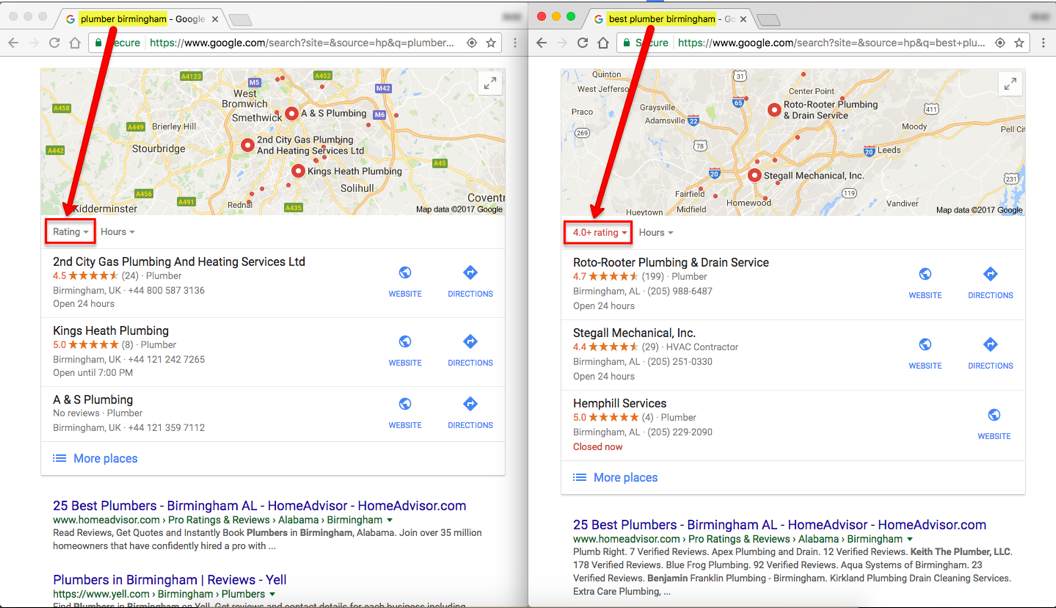This screenshot has width=1056, height=608.
Task: Bookmark page with star in right browser
Action: pos(1019,42)
